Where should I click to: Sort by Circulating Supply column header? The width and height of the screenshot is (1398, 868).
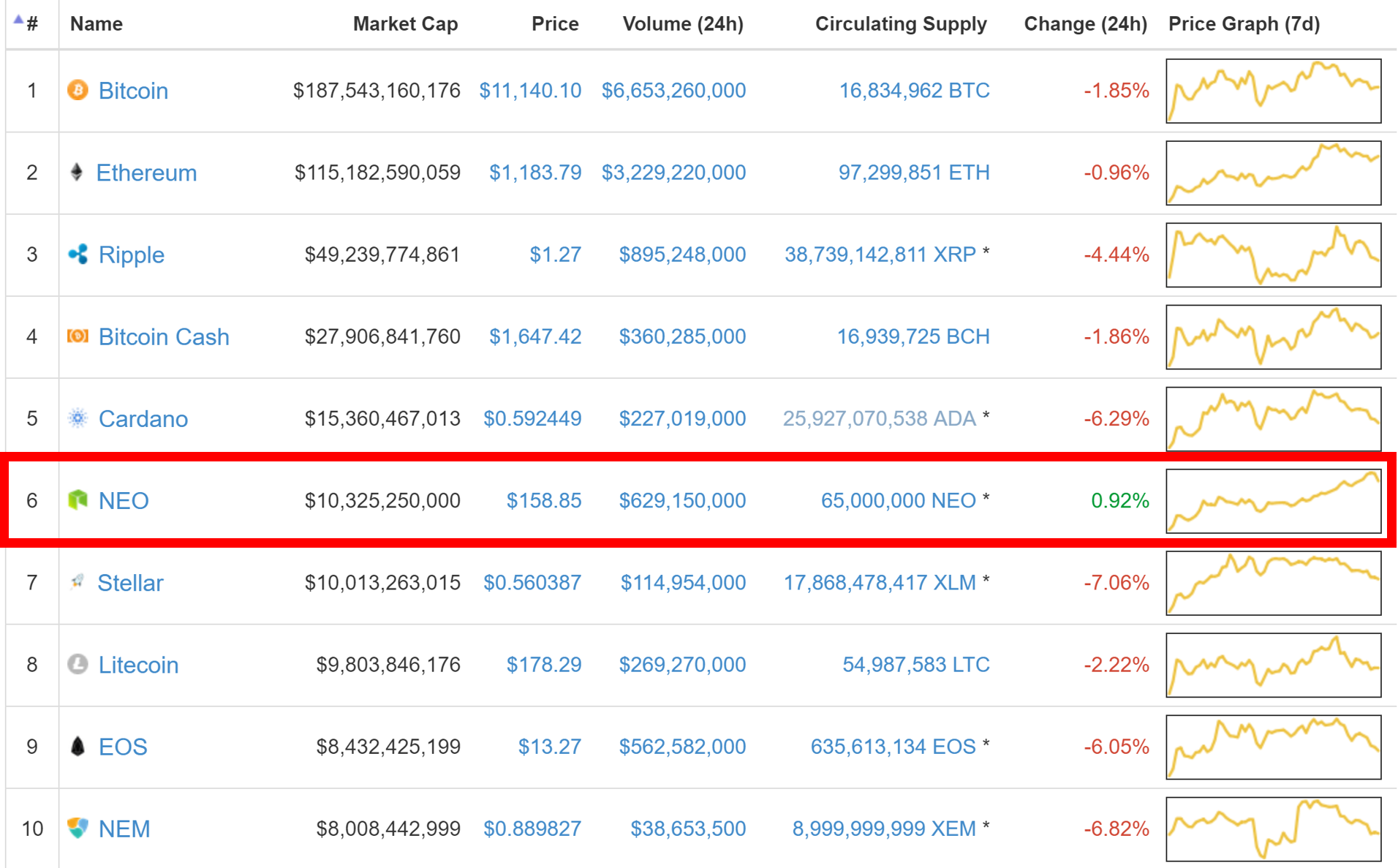[x=901, y=23]
